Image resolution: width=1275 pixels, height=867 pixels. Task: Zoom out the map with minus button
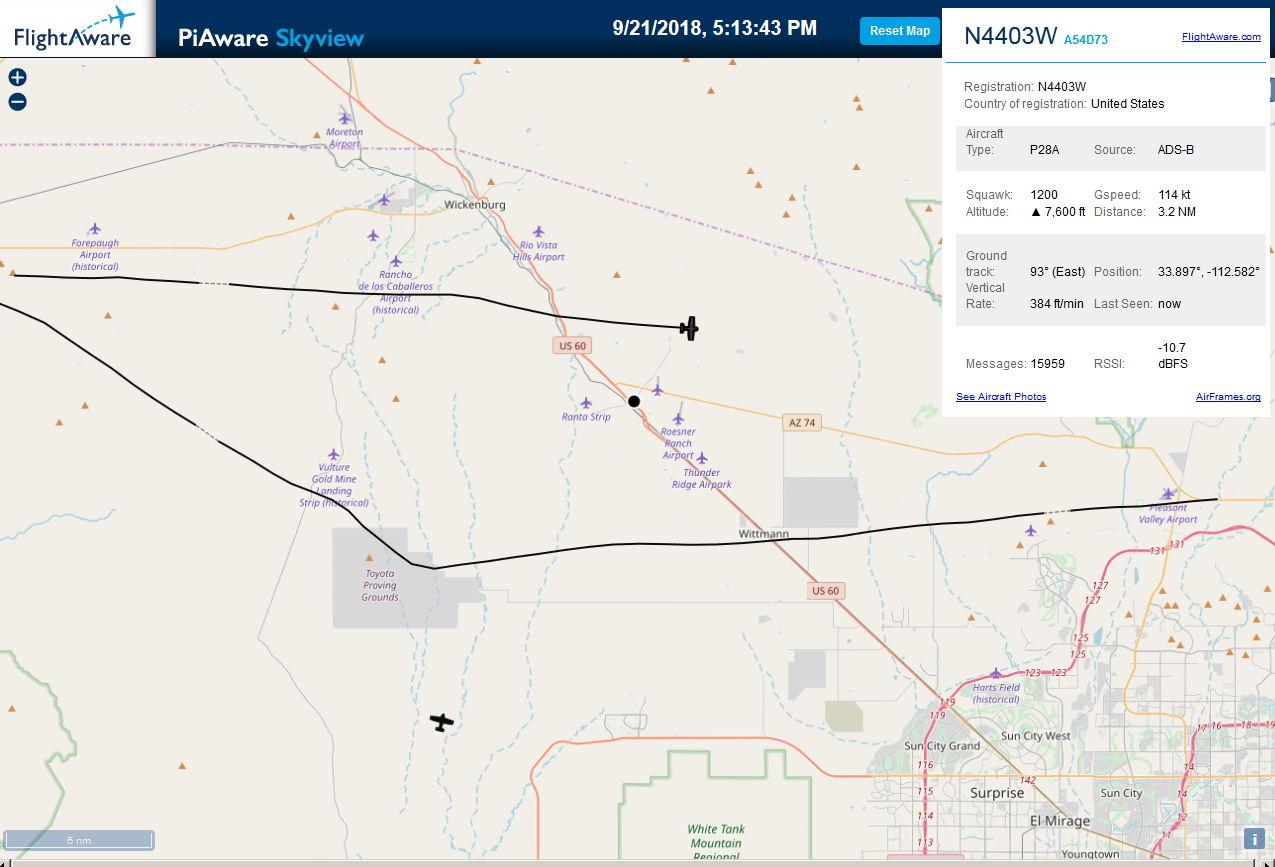point(17,102)
